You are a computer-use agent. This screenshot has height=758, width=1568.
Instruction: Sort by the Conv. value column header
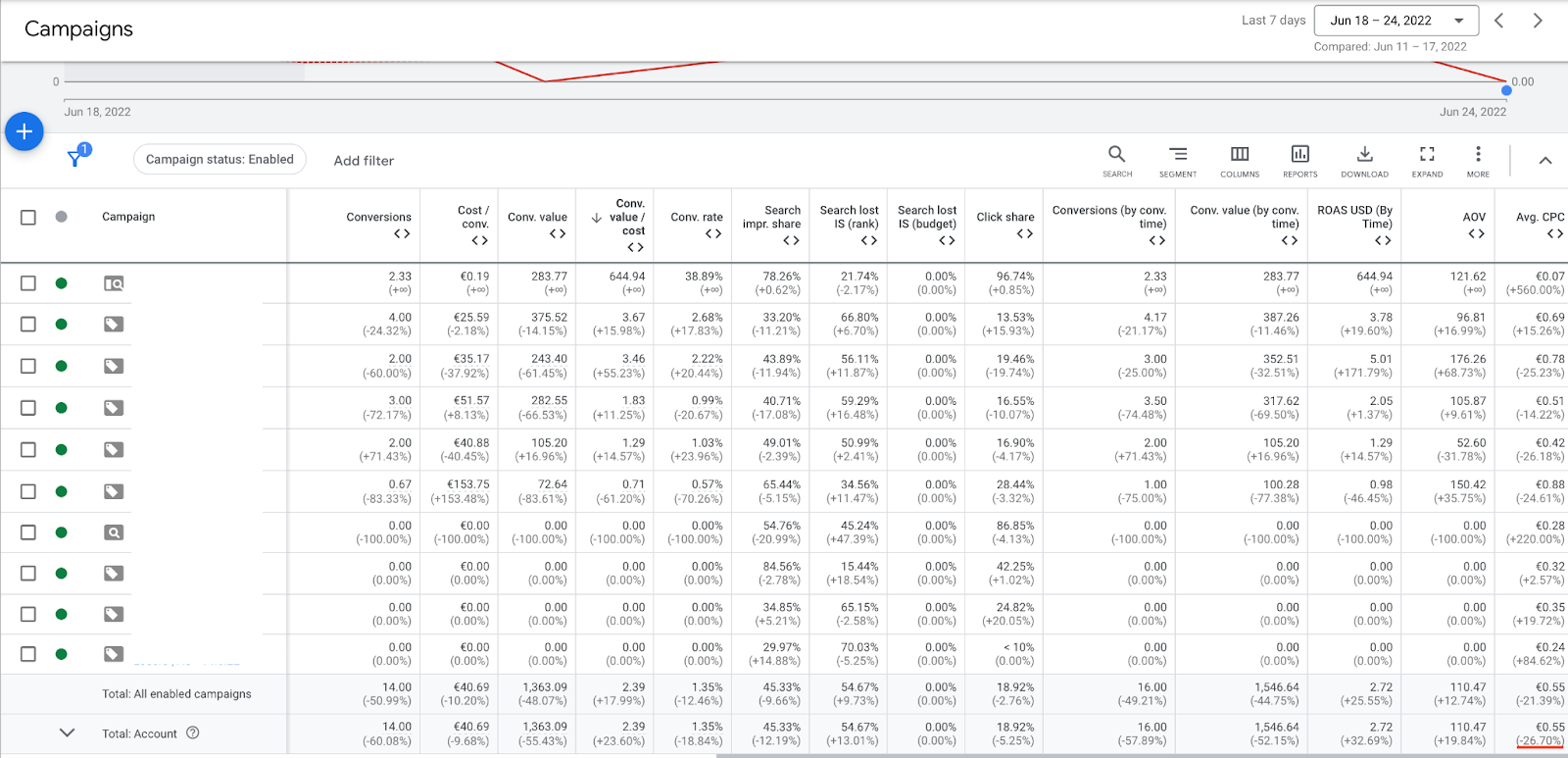[537, 218]
